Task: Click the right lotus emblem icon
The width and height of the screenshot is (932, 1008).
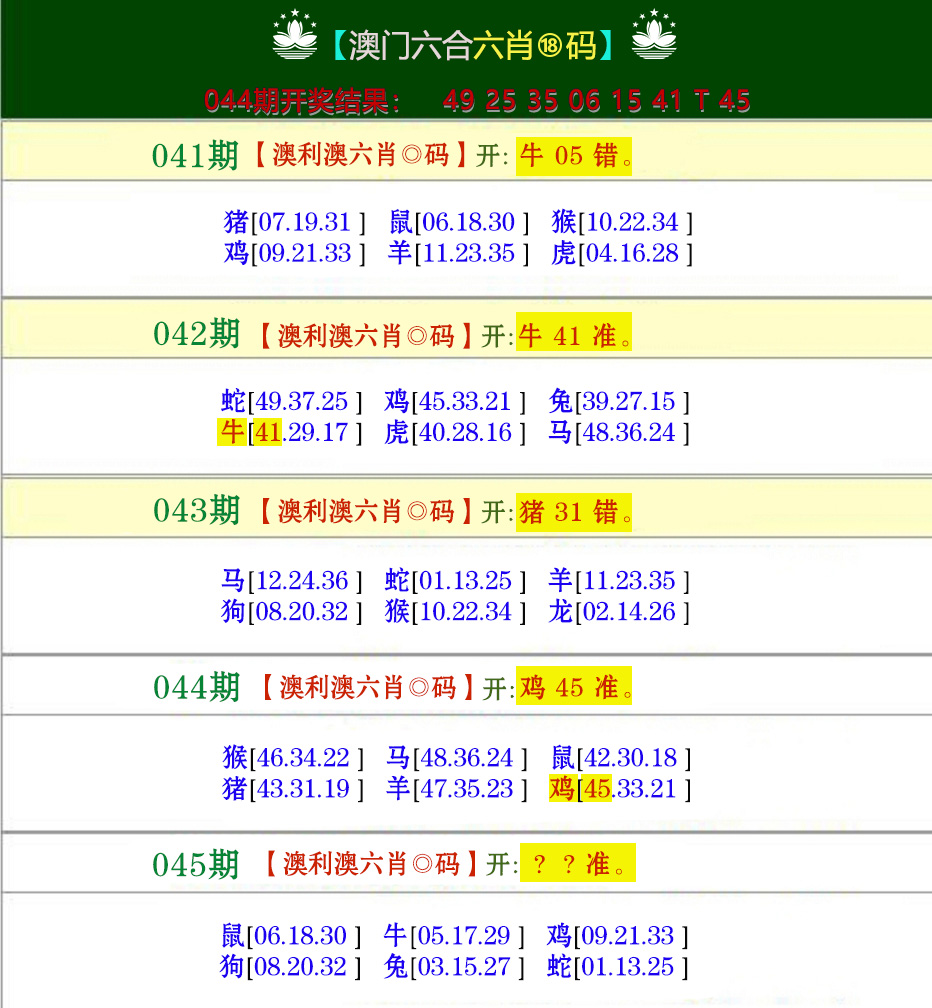Action: click(654, 35)
